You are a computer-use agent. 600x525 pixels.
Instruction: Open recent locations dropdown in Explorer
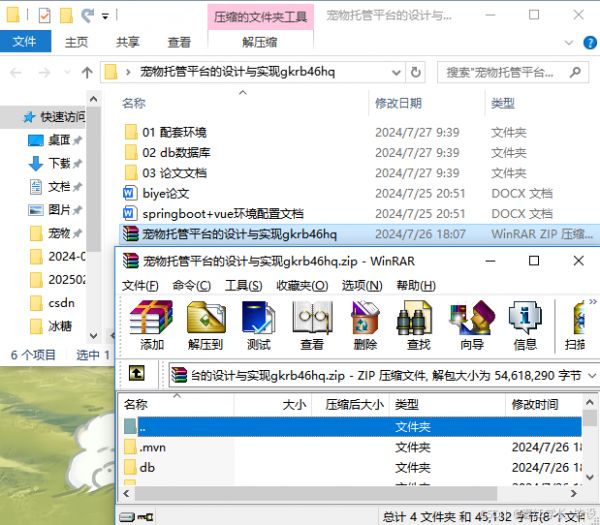pos(67,72)
